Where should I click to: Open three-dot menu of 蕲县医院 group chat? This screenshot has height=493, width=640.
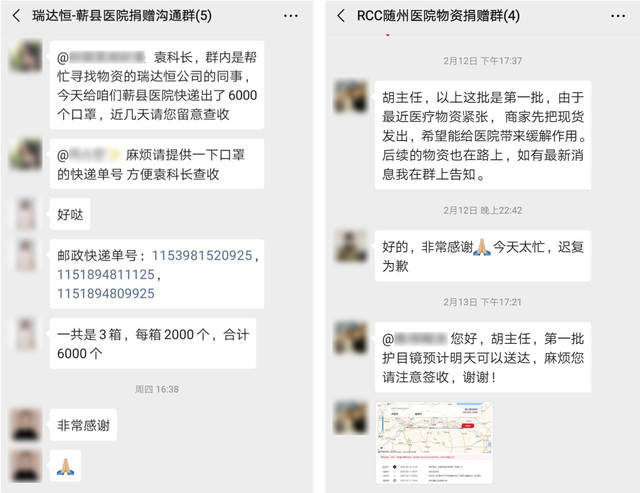tap(290, 16)
